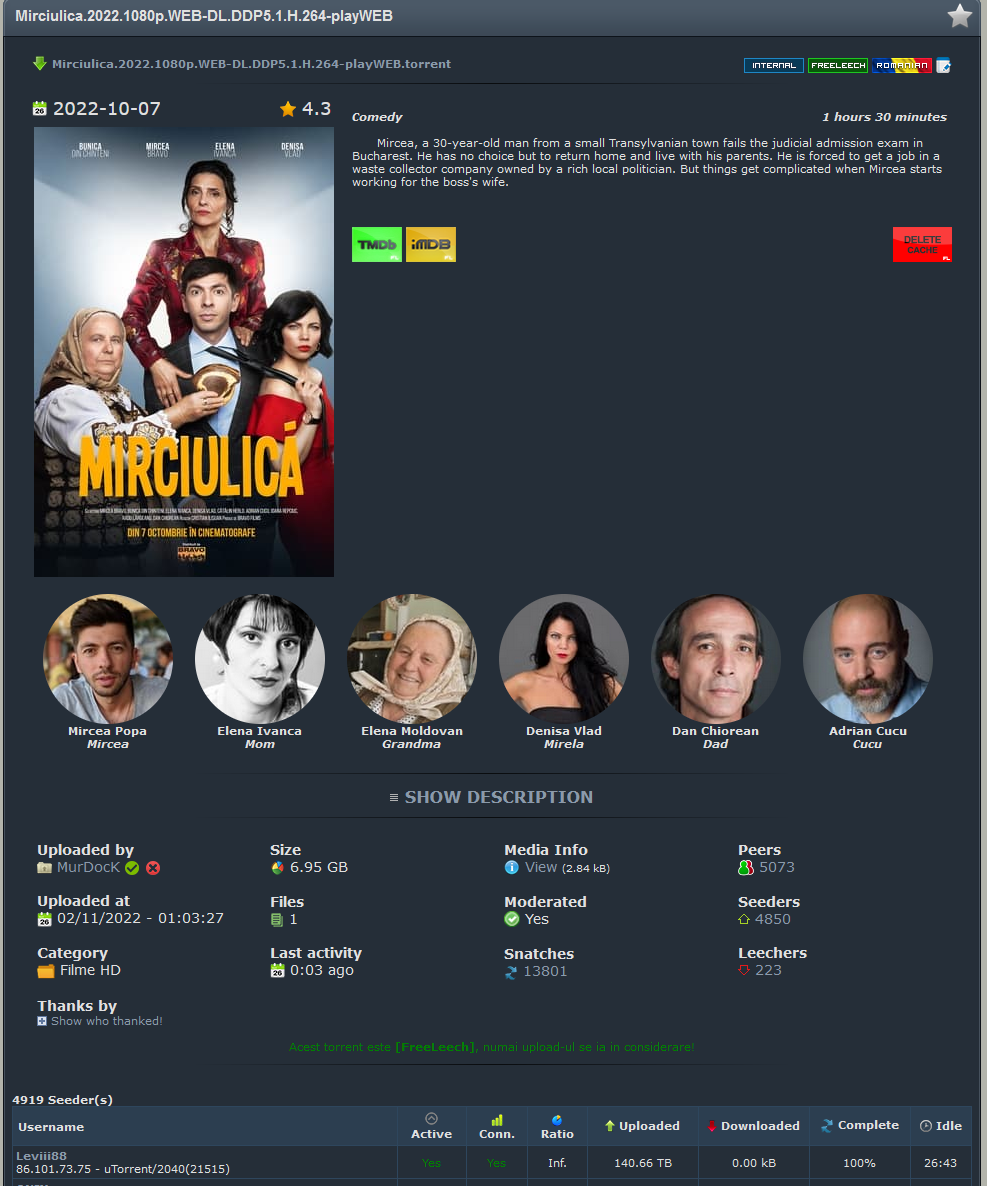The image size is (987, 1186).
Task: Select the INTERNAL tag badge
Action: 774,66
